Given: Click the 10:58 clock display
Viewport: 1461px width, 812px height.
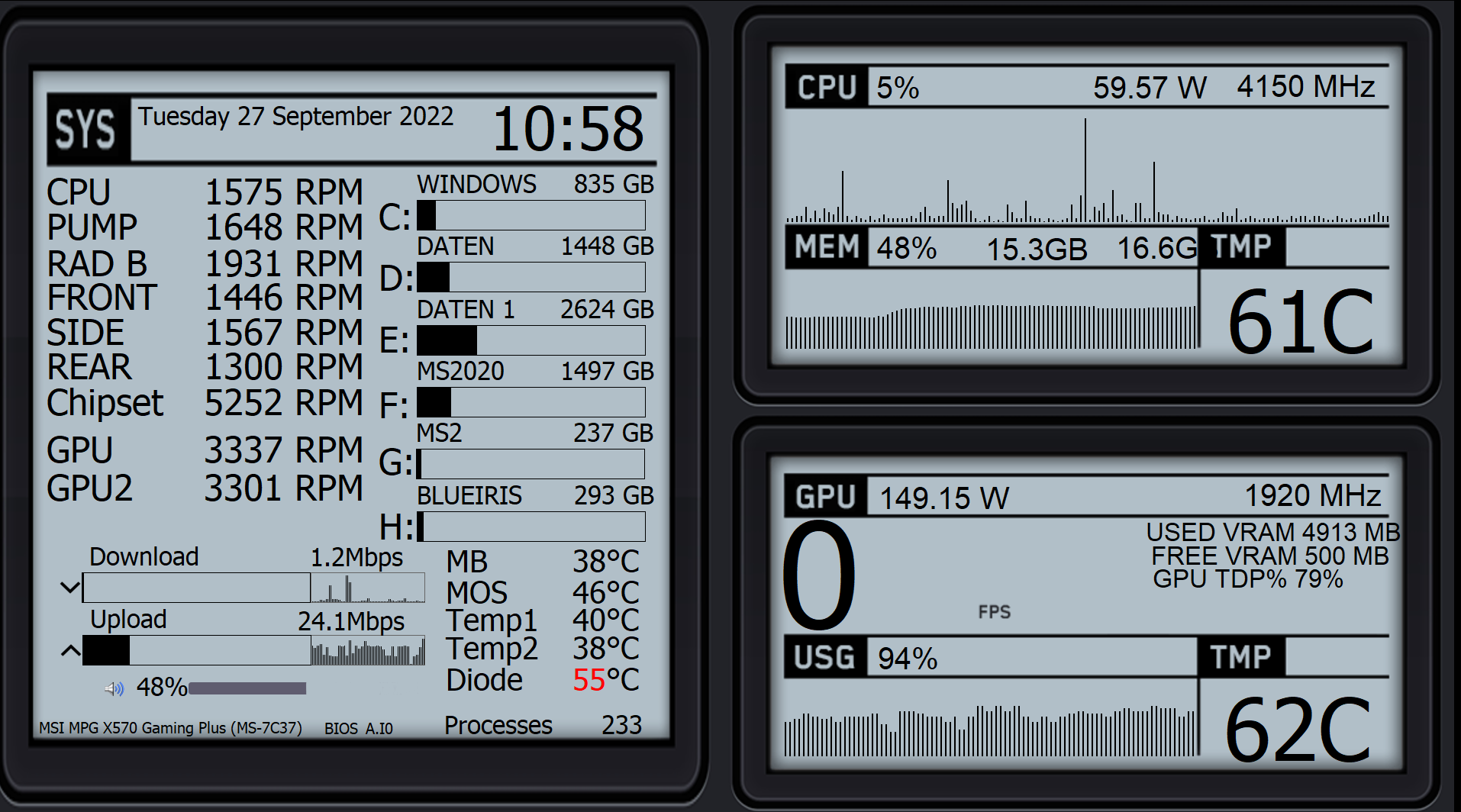Looking at the screenshot, I should [x=568, y=129].
